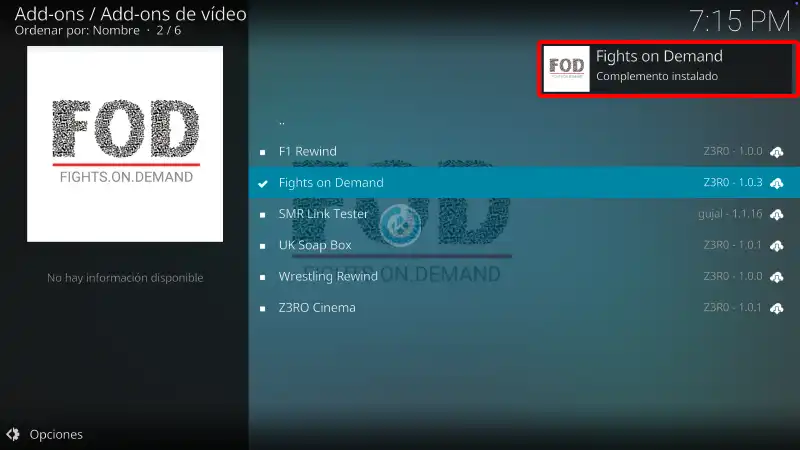800x450 pixels.
Task: Go up via the '..' parent folder row
Action: coord(524,121)
